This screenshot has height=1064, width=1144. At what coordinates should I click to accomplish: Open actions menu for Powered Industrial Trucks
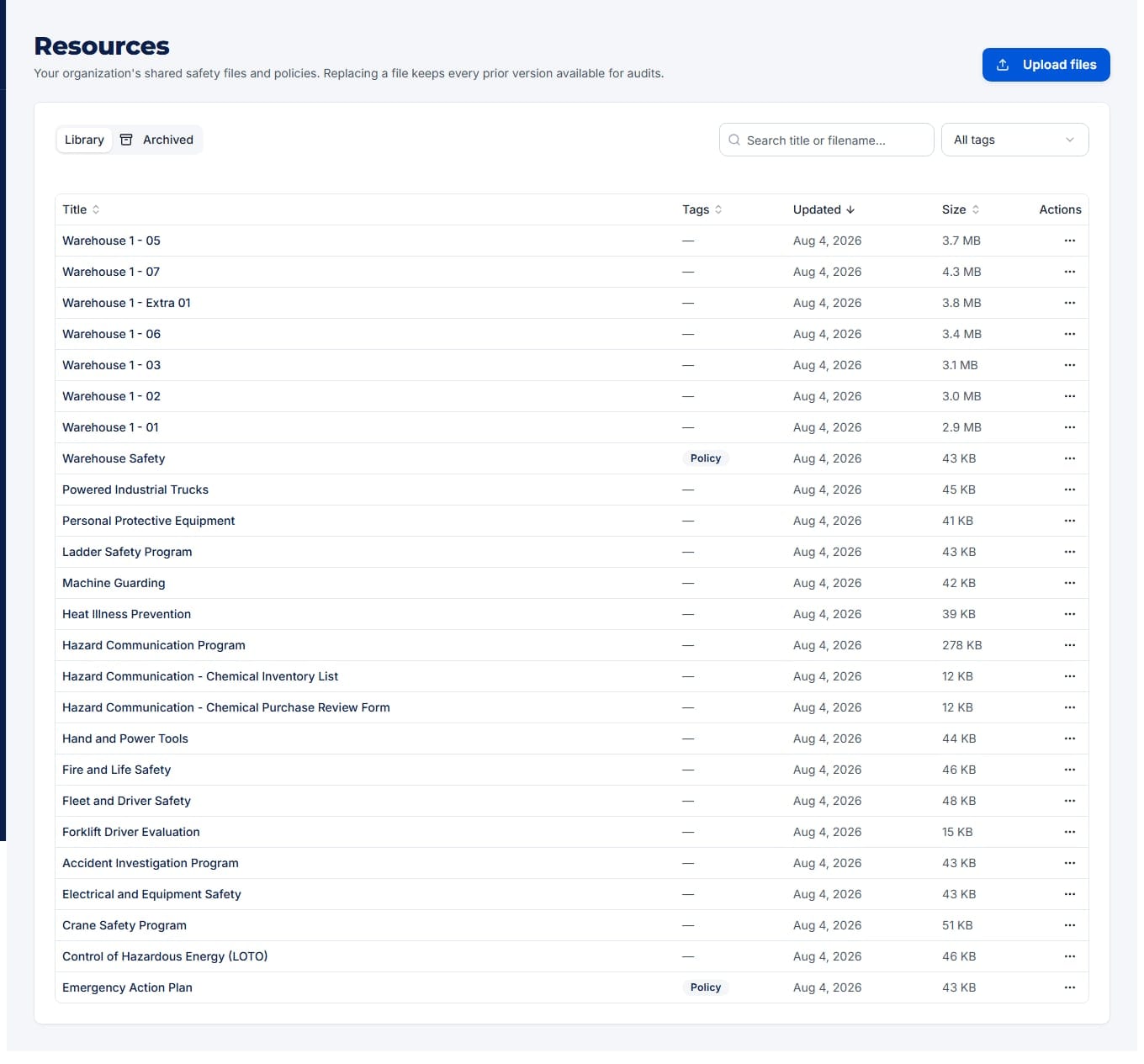[1069, 490]
